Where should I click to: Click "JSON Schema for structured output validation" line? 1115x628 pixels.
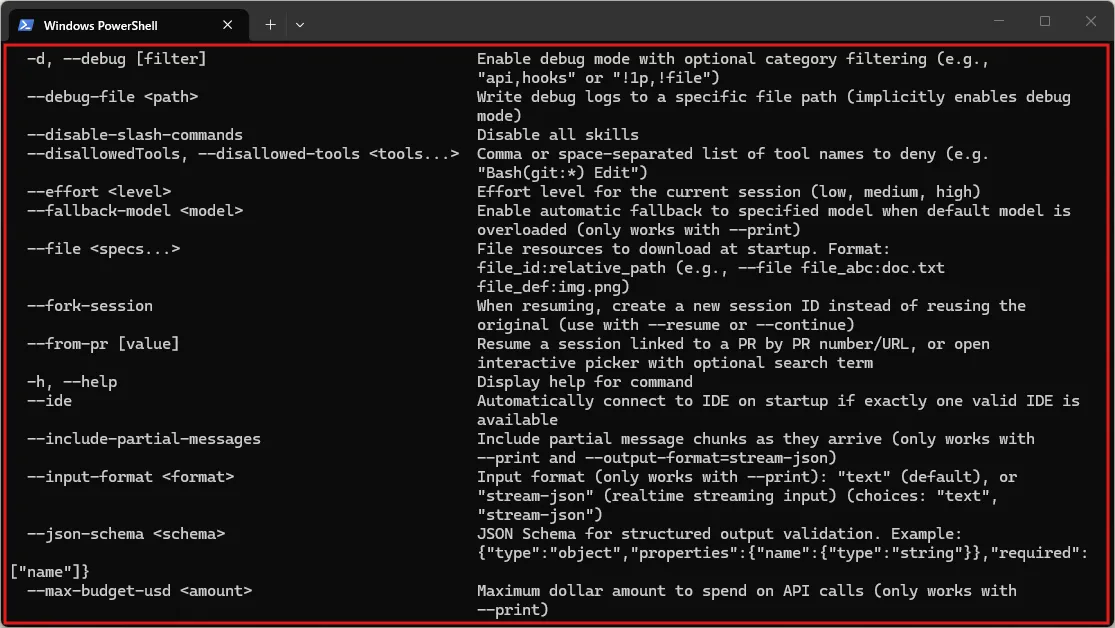tap(720, 534)
